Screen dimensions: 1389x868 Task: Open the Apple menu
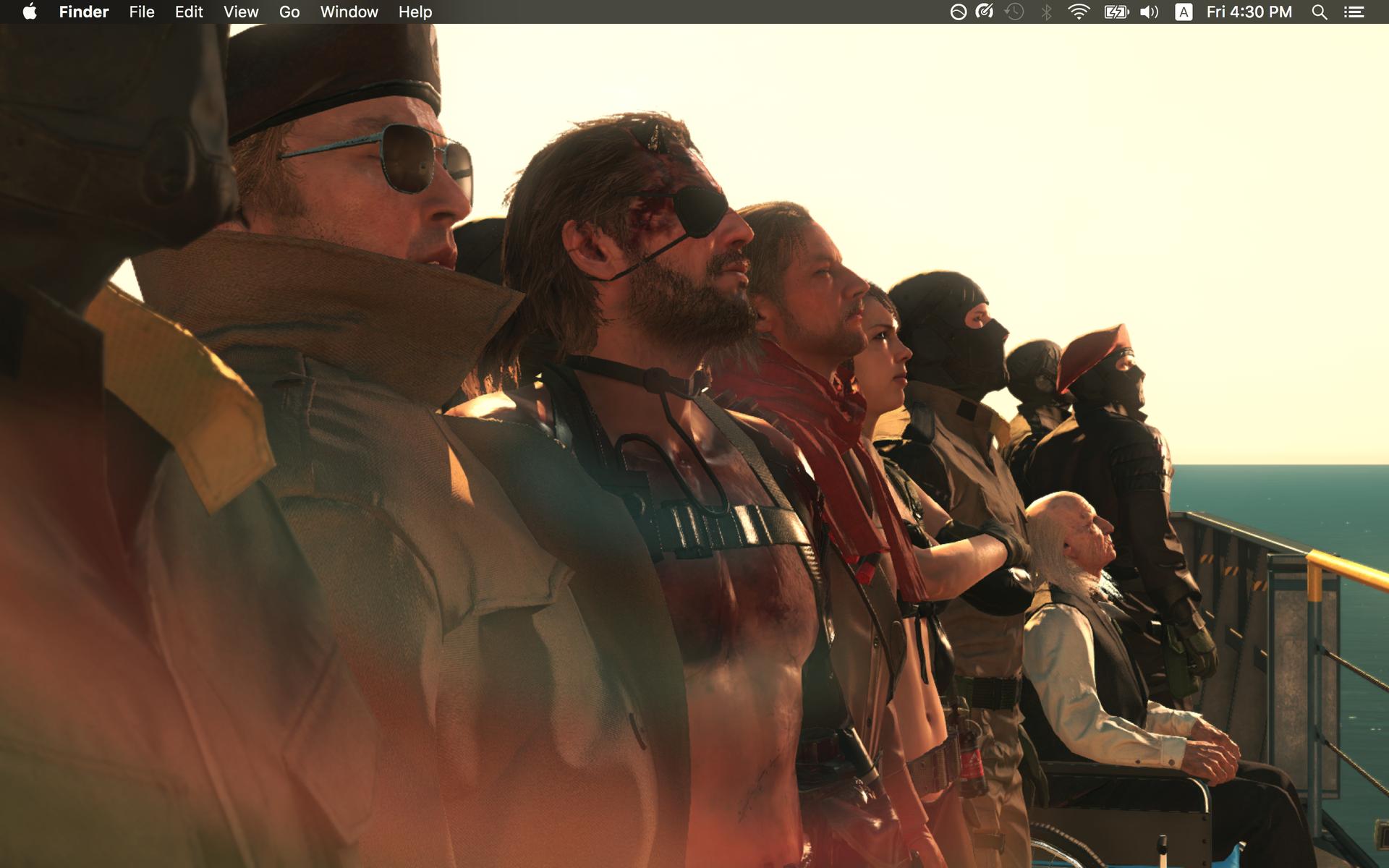(x=30, y=12)
